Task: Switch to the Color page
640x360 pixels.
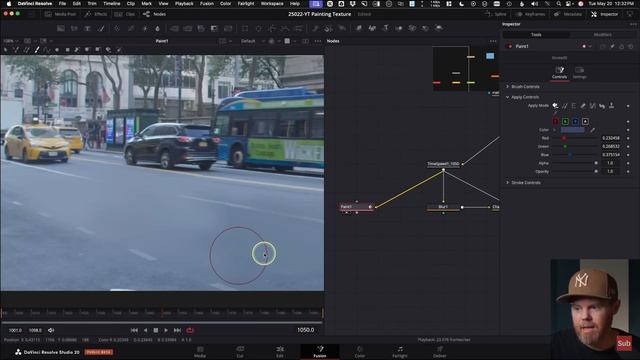Action: click(x=360, y=352)
